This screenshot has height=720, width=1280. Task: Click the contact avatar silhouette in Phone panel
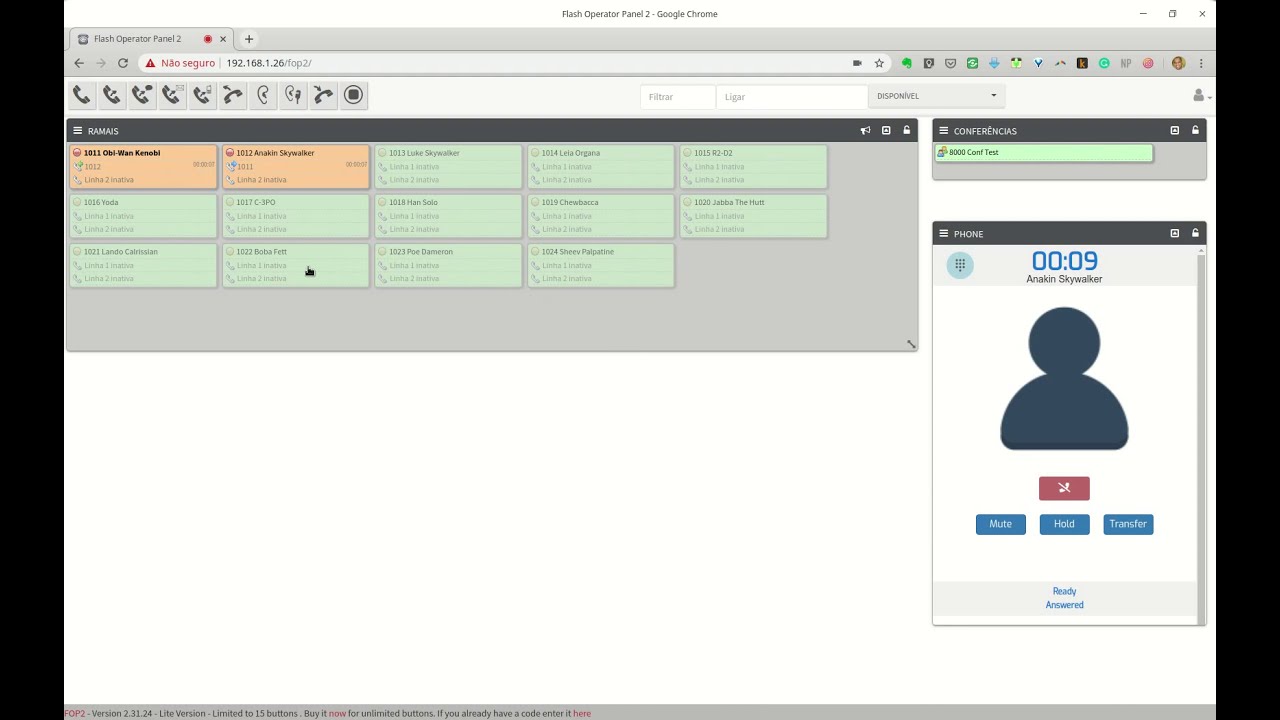(x=1064, y=378)
